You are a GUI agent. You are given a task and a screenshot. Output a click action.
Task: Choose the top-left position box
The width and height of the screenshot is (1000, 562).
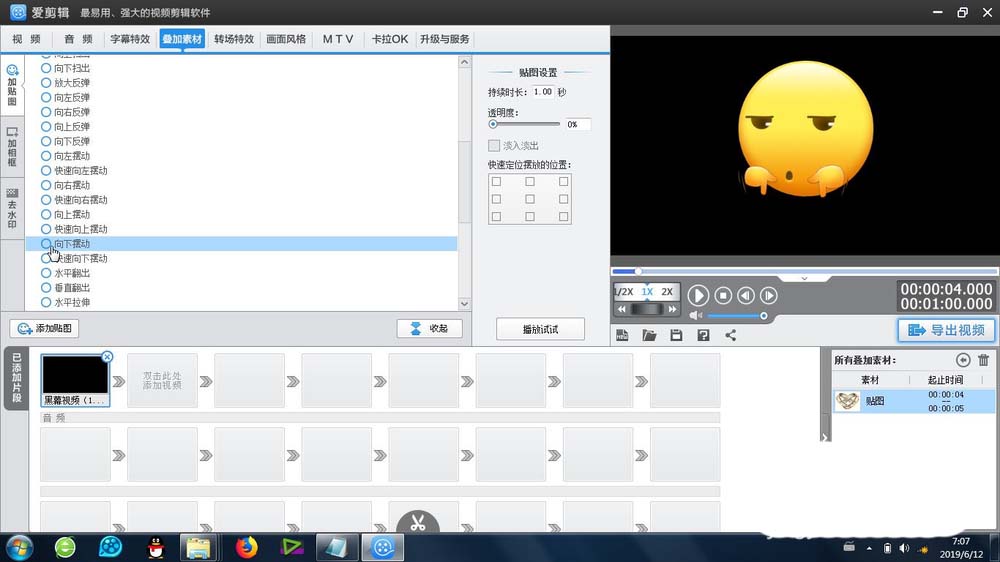point(496,182)
